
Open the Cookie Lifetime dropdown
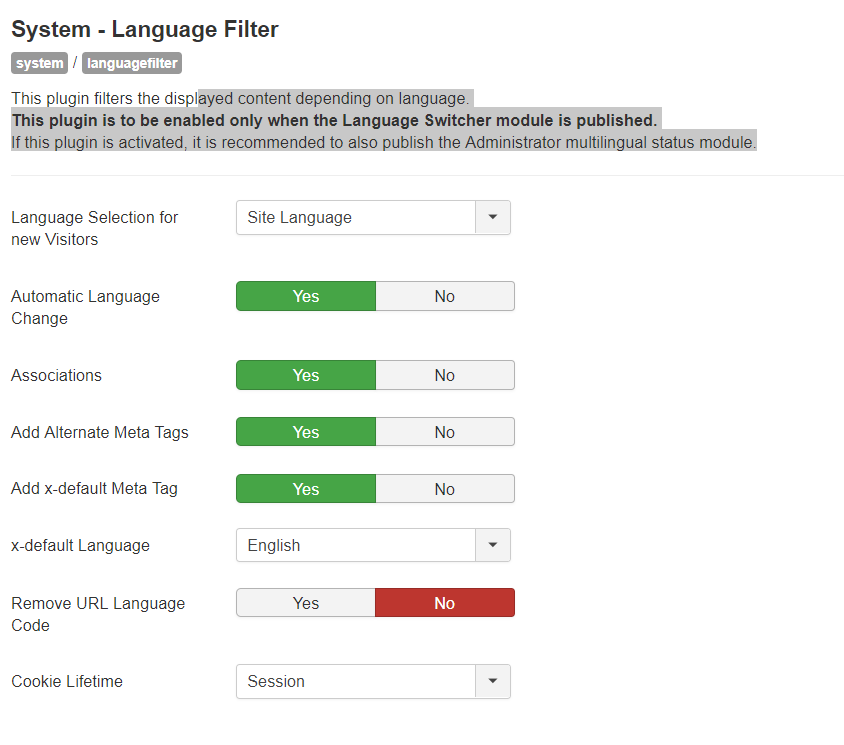(x=492, y=681)
